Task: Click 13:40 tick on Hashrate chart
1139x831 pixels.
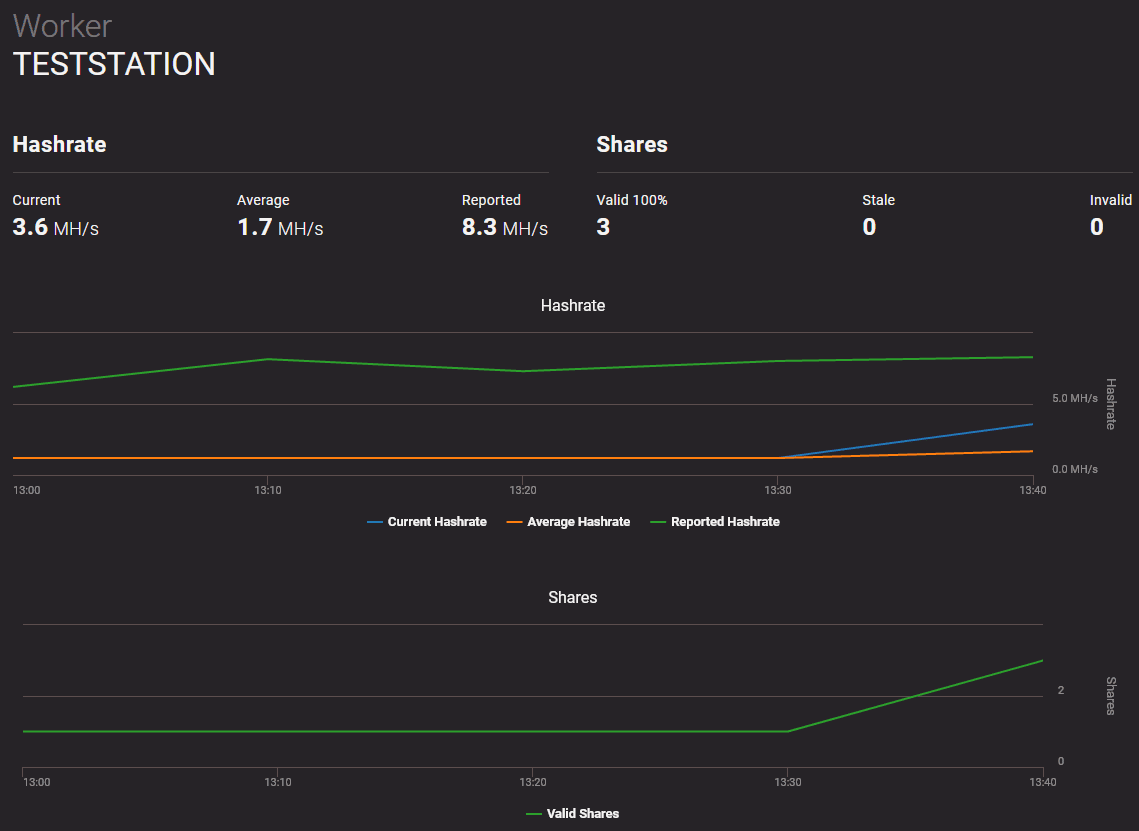Action: pos(1033,490)
